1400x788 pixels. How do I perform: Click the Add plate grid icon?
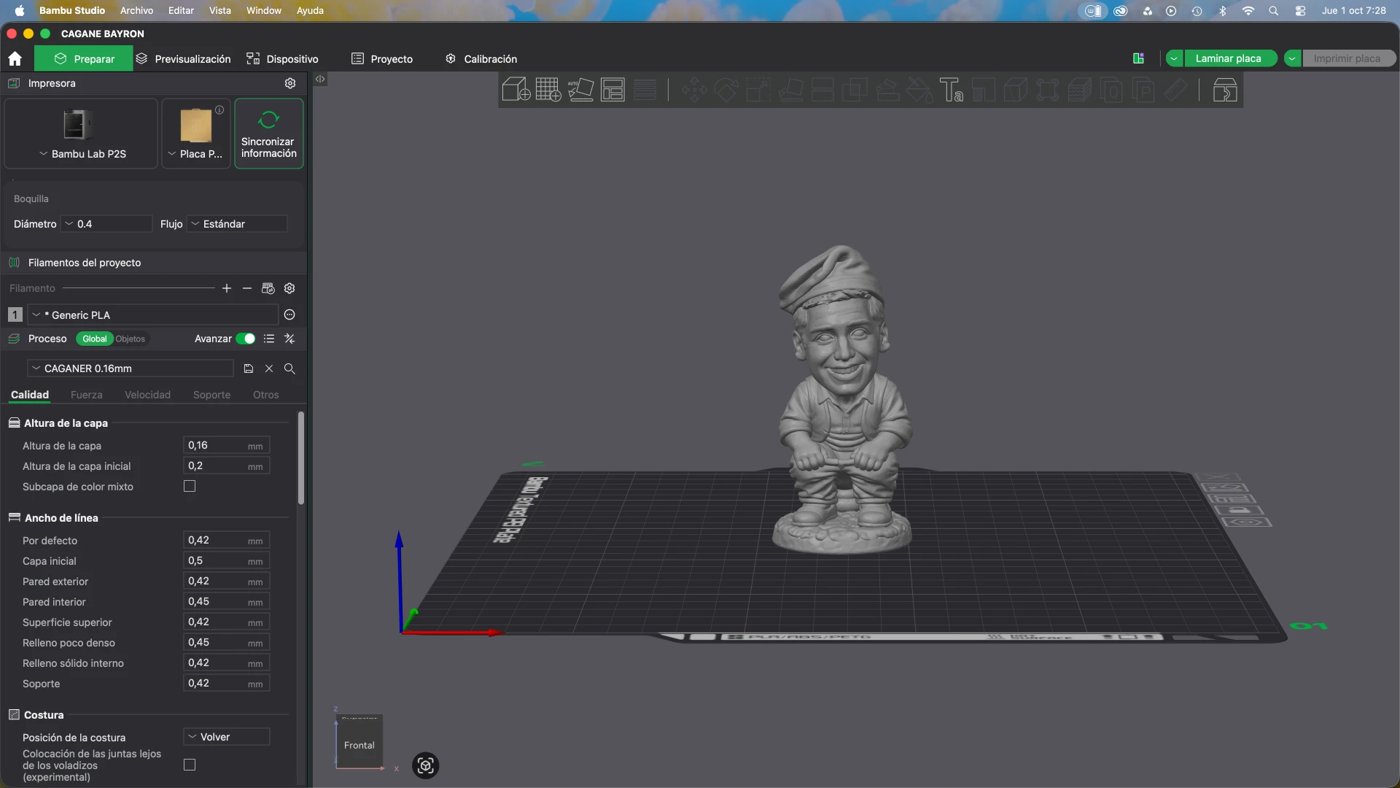pos(548,90)
